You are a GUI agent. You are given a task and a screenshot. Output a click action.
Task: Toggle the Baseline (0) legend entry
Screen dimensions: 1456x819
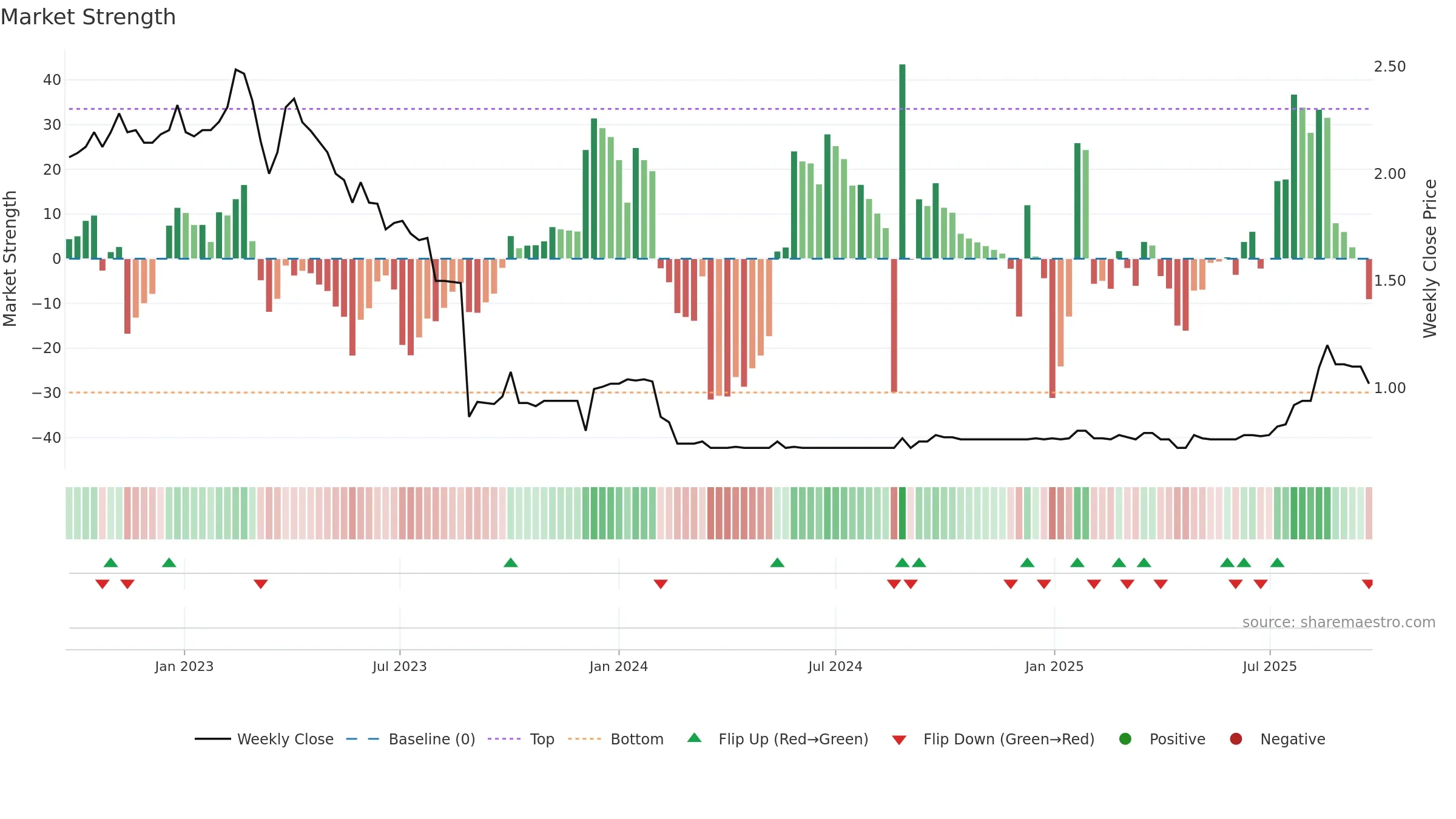click(410, 739)
